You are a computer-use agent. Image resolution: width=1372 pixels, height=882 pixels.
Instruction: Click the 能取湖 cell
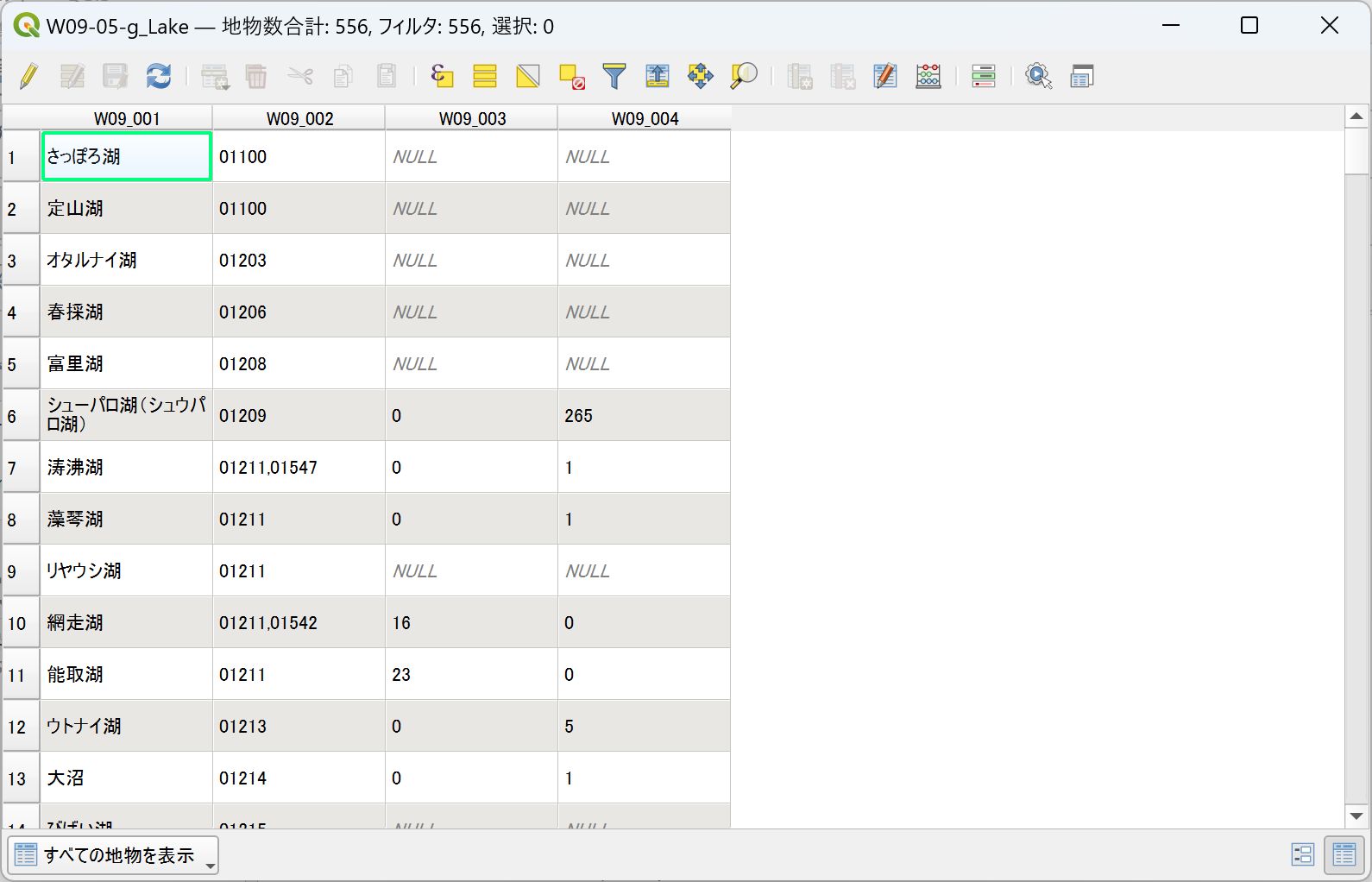(x=127, y=674)
